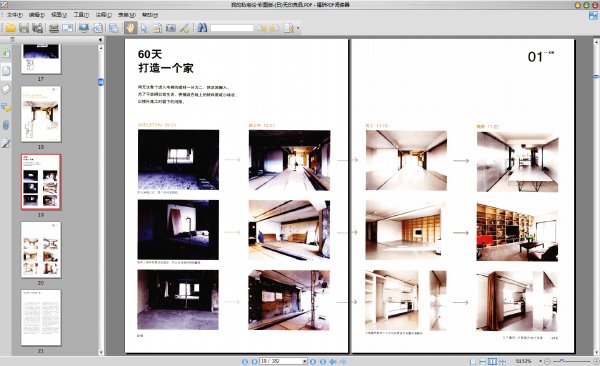600x366 pixels.
Task: Open the View menu
Action: click(x=59, y=15)
